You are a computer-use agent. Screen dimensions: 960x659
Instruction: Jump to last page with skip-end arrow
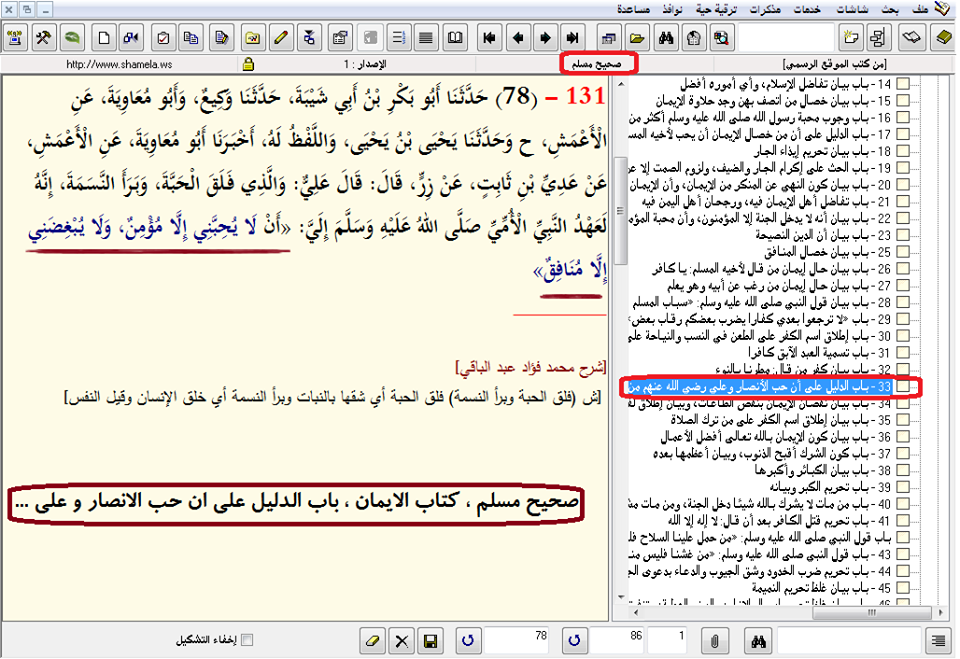(x=573, y=39)
